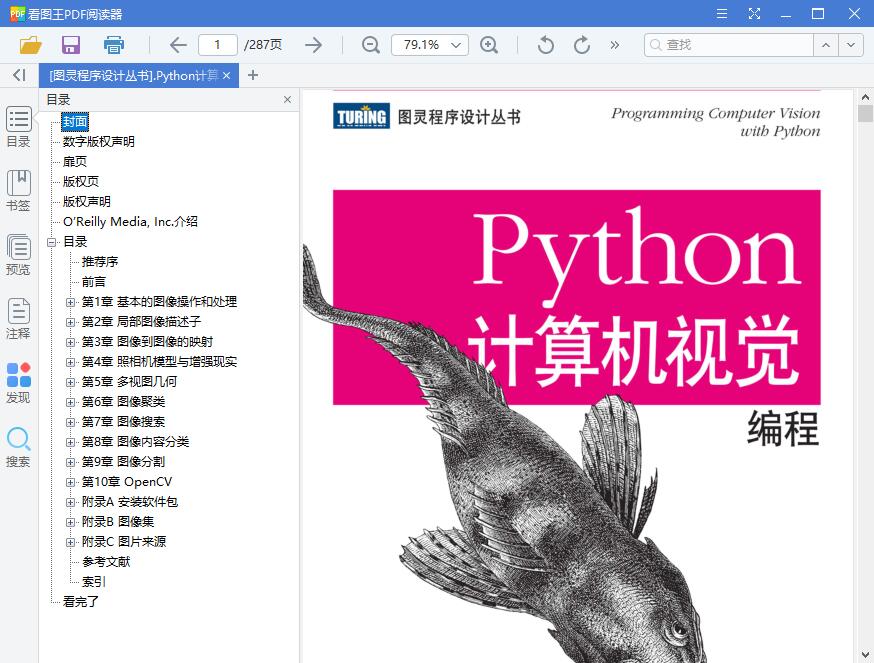Expand 第6章 图像聚类
874x663 pixels.
tap(70, 402)
